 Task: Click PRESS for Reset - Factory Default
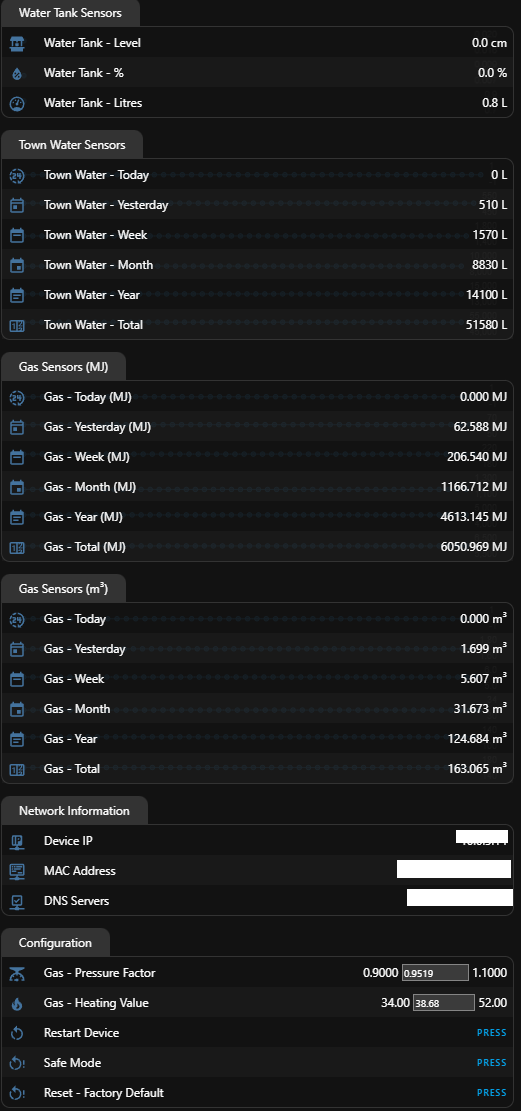coord(491,1093)
